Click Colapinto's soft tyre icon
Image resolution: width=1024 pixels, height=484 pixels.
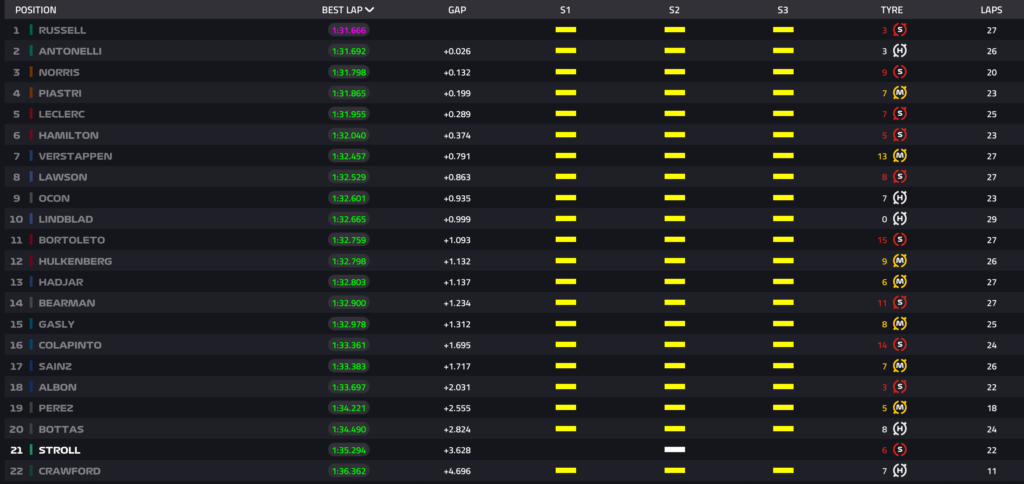(900, 345)
